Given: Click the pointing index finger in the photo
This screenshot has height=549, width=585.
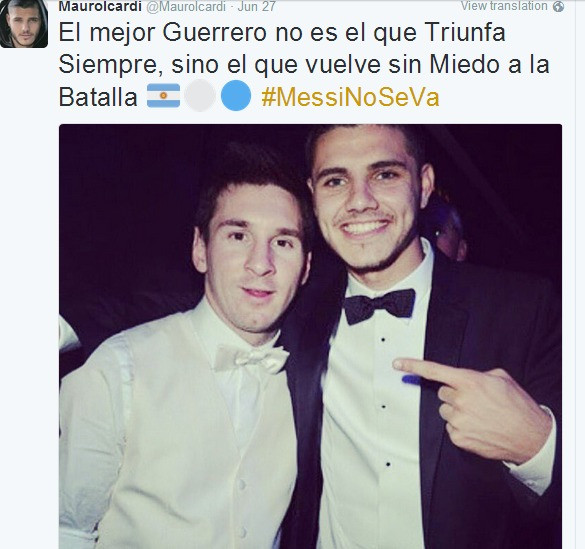Looking at the screenshot, I should point(423,369).
